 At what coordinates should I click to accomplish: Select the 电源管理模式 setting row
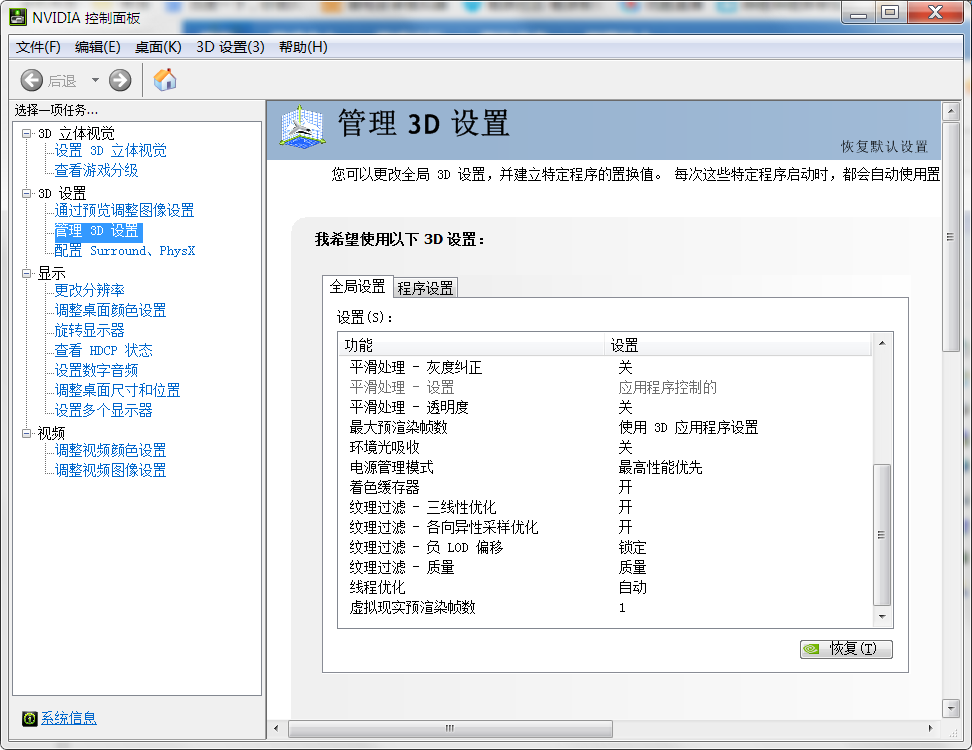(391, 467)
